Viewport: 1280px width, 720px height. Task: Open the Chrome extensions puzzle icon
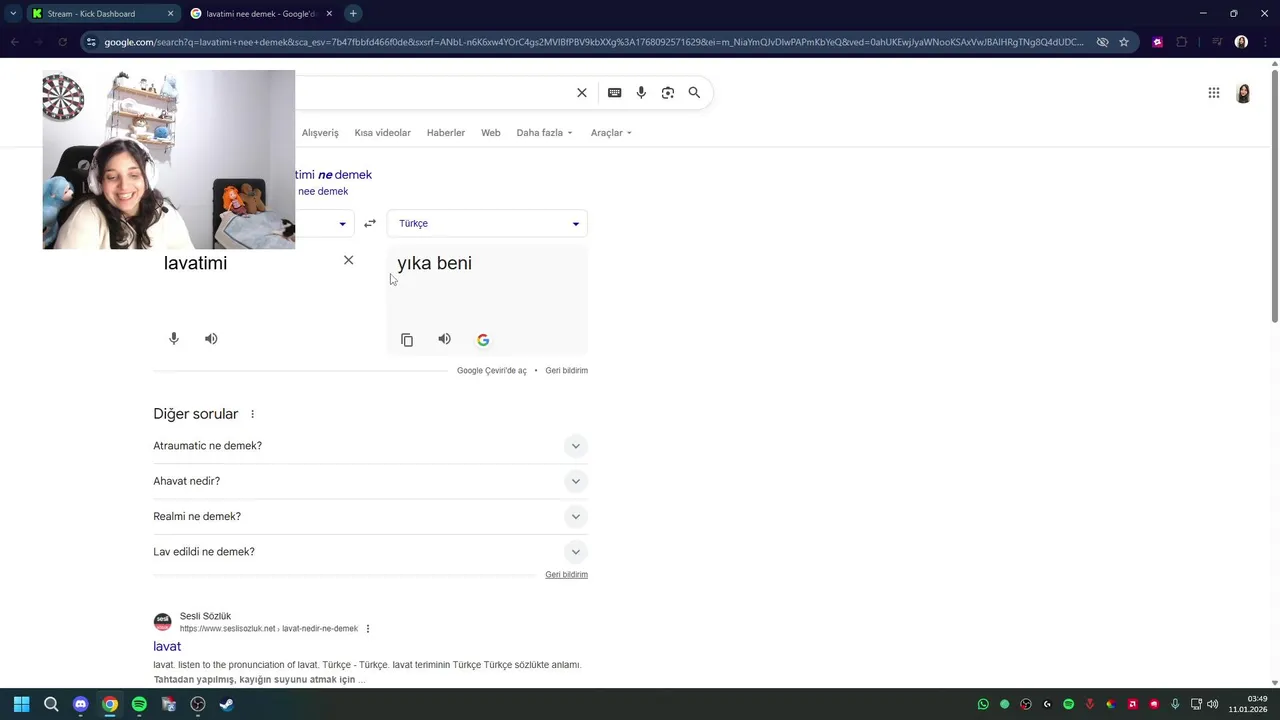1182,42
